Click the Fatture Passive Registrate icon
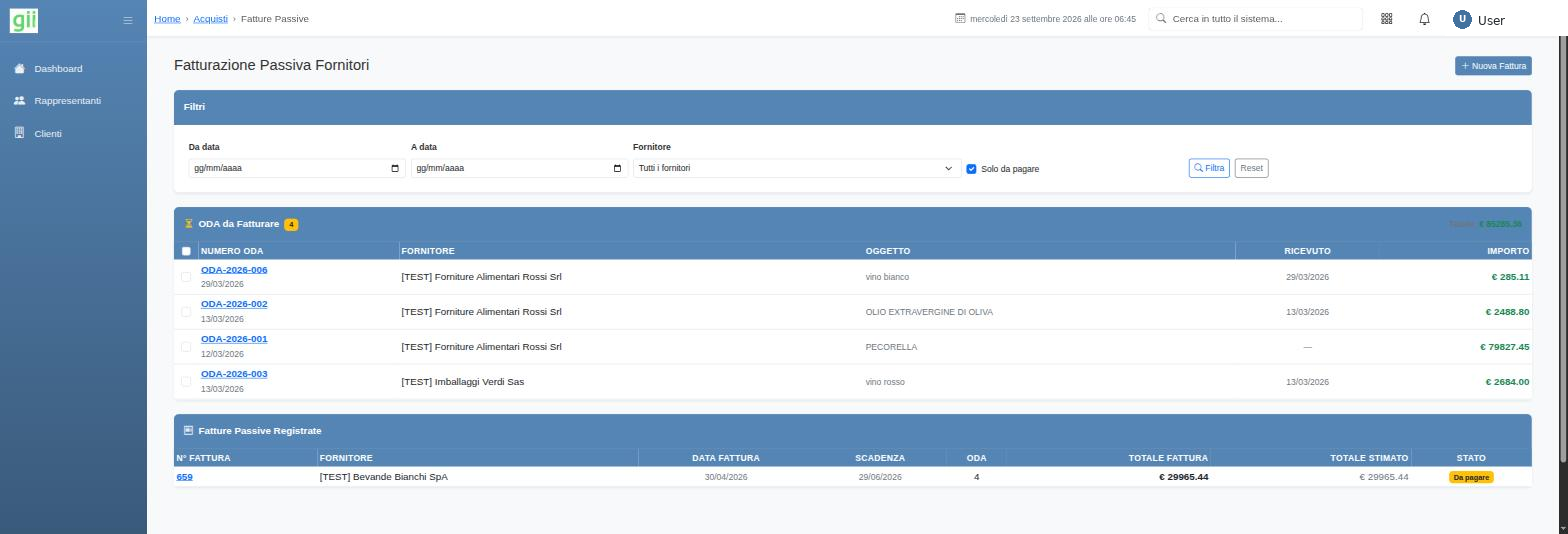Viewport: 1568px width, 534px height. (x=188, y=430)
